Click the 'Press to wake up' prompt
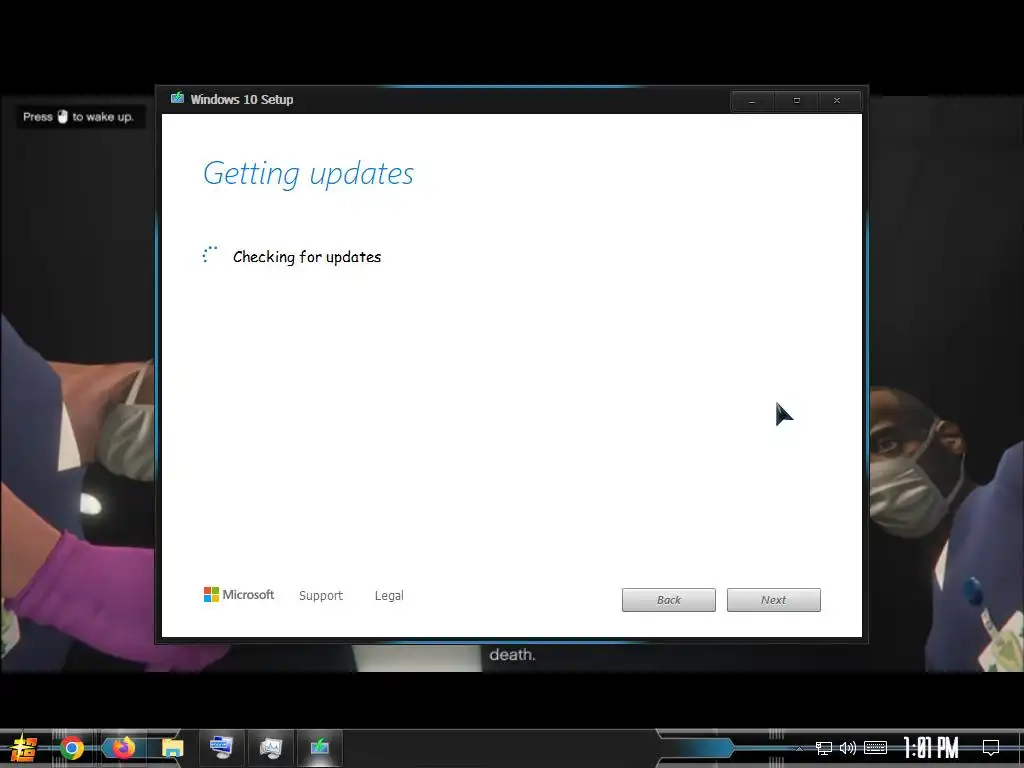The image size is (1024, 768). tap(78, 117)
